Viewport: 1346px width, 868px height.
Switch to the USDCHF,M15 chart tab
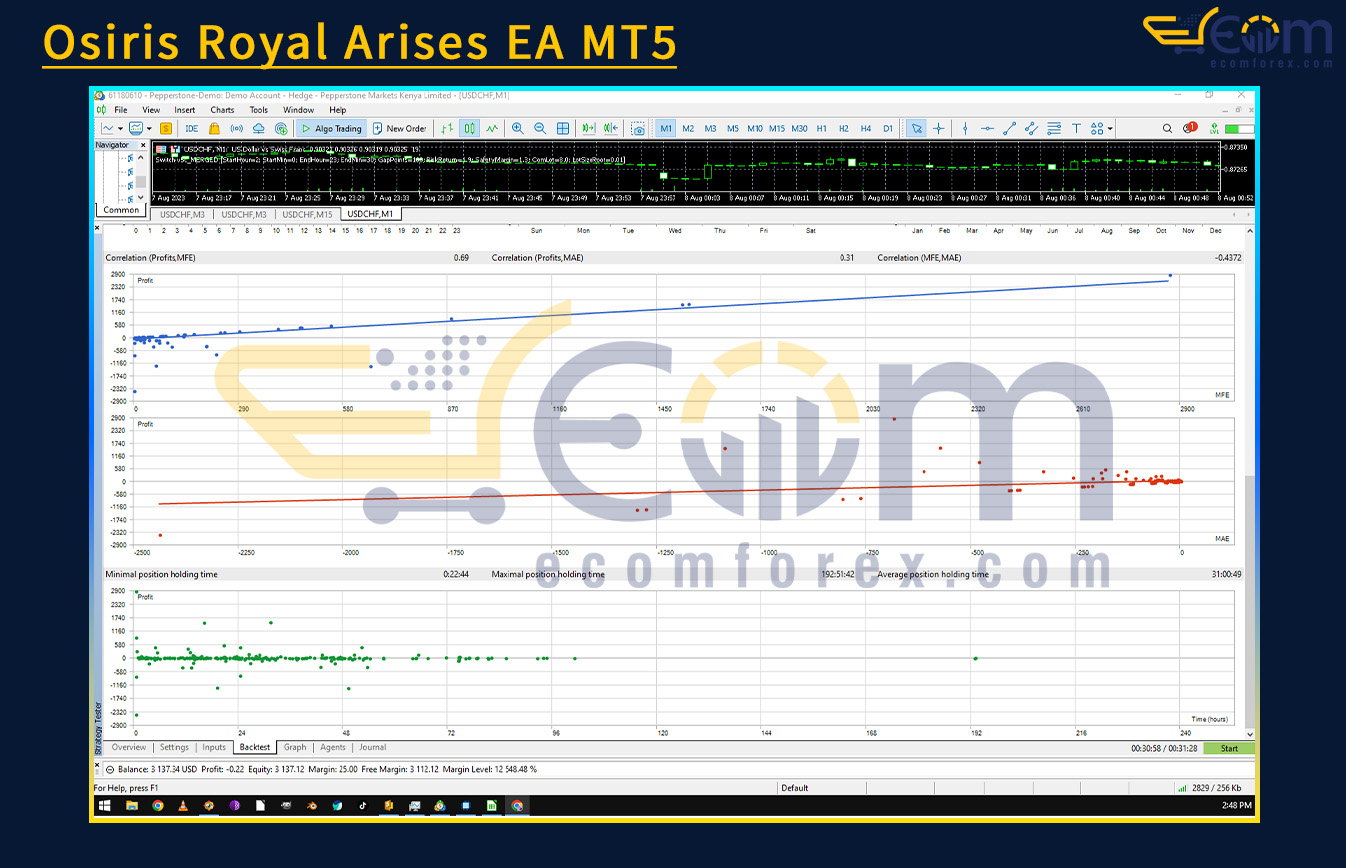308,214
